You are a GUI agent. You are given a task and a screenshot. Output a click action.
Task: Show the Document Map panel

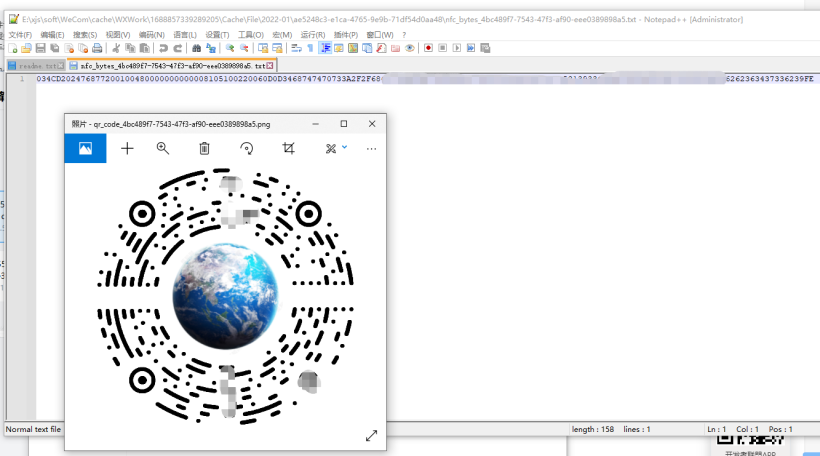(x=353, y=48)
